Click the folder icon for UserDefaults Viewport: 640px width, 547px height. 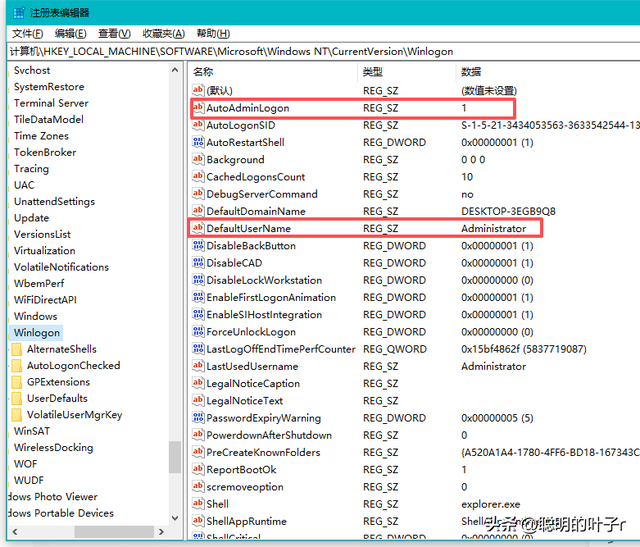(17, 398)
